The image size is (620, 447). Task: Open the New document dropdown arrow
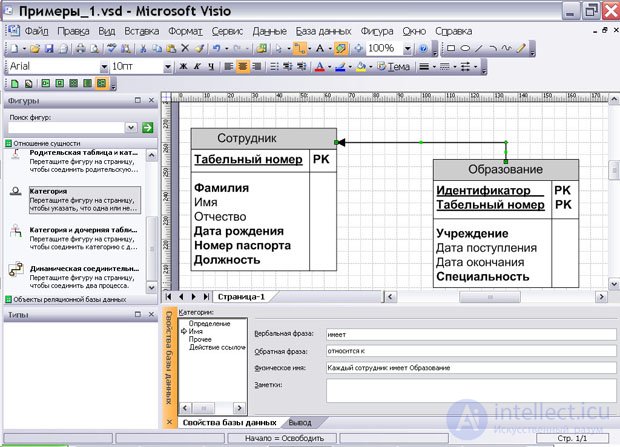(24, 49)
